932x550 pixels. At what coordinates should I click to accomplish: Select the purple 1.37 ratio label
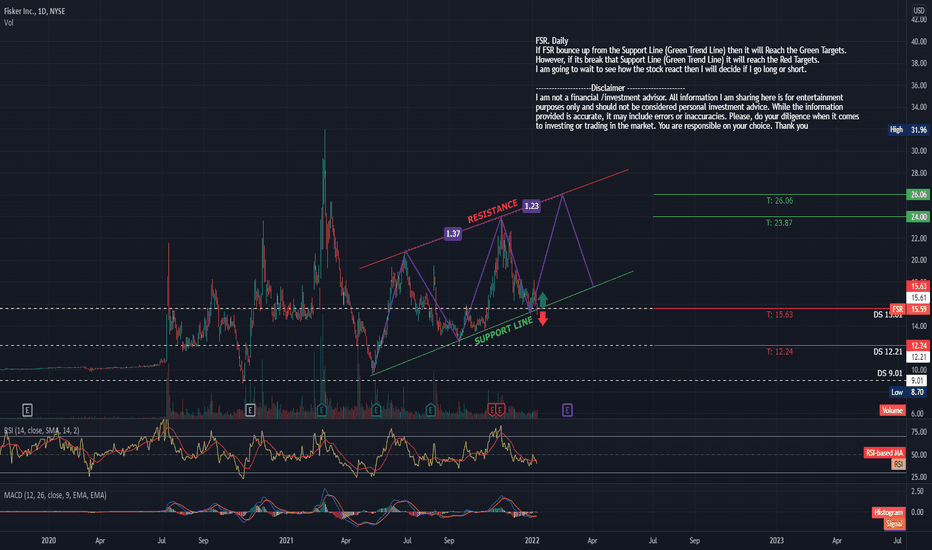453,234
